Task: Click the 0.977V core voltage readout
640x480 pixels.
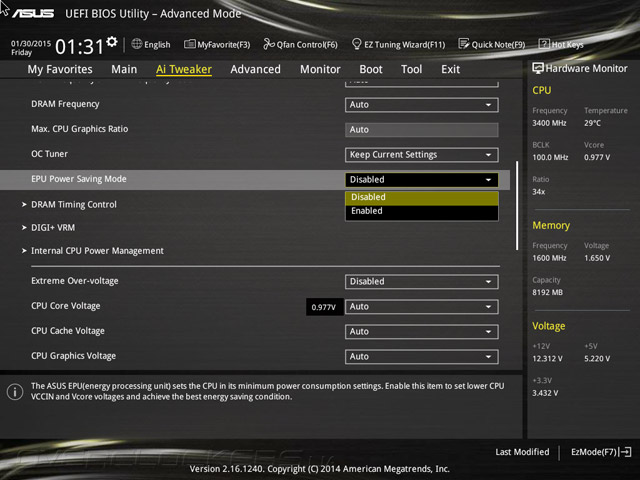Action: point(324,307)
